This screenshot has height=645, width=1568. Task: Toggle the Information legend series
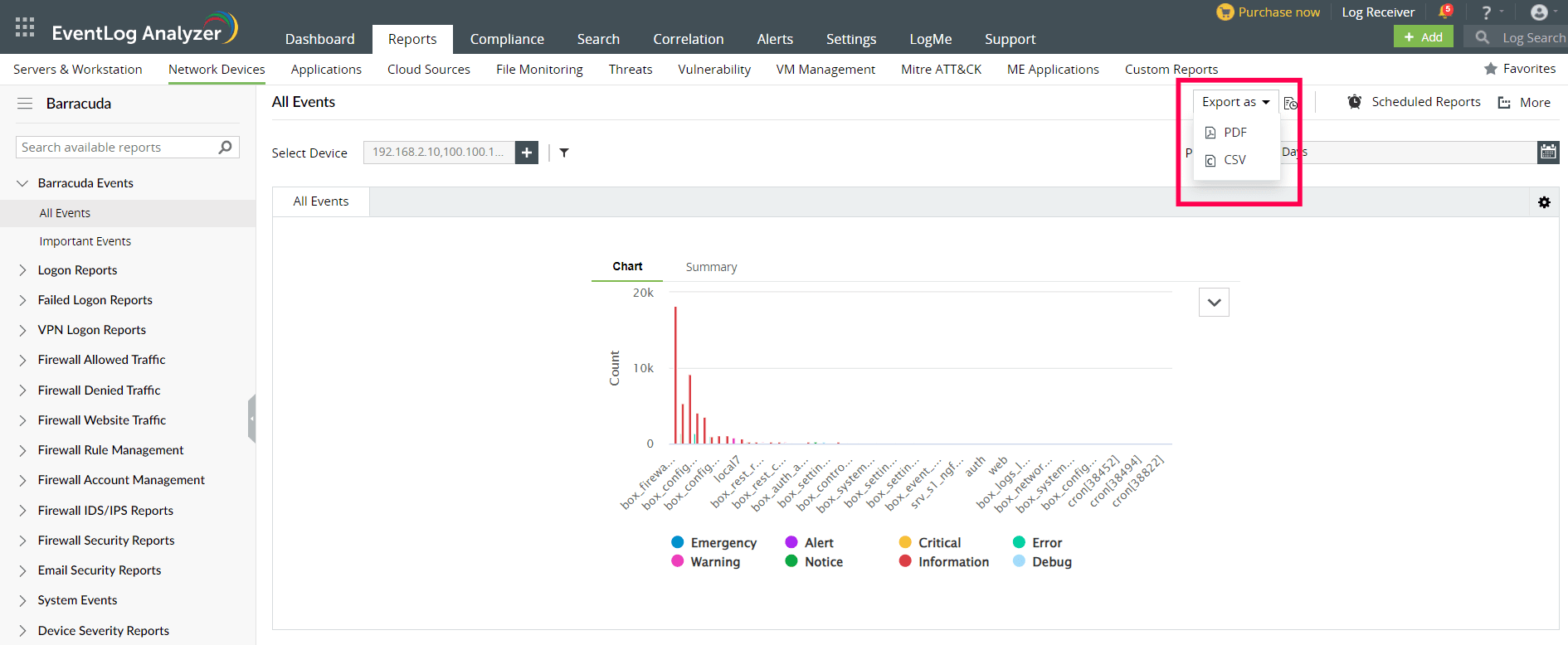click(945, 561)
